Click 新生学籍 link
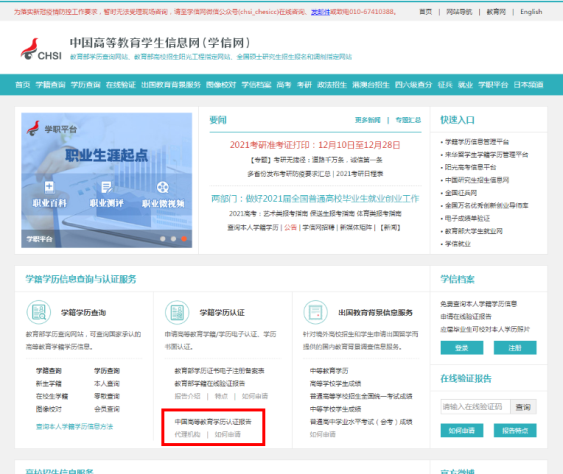 tap(48, 384)
